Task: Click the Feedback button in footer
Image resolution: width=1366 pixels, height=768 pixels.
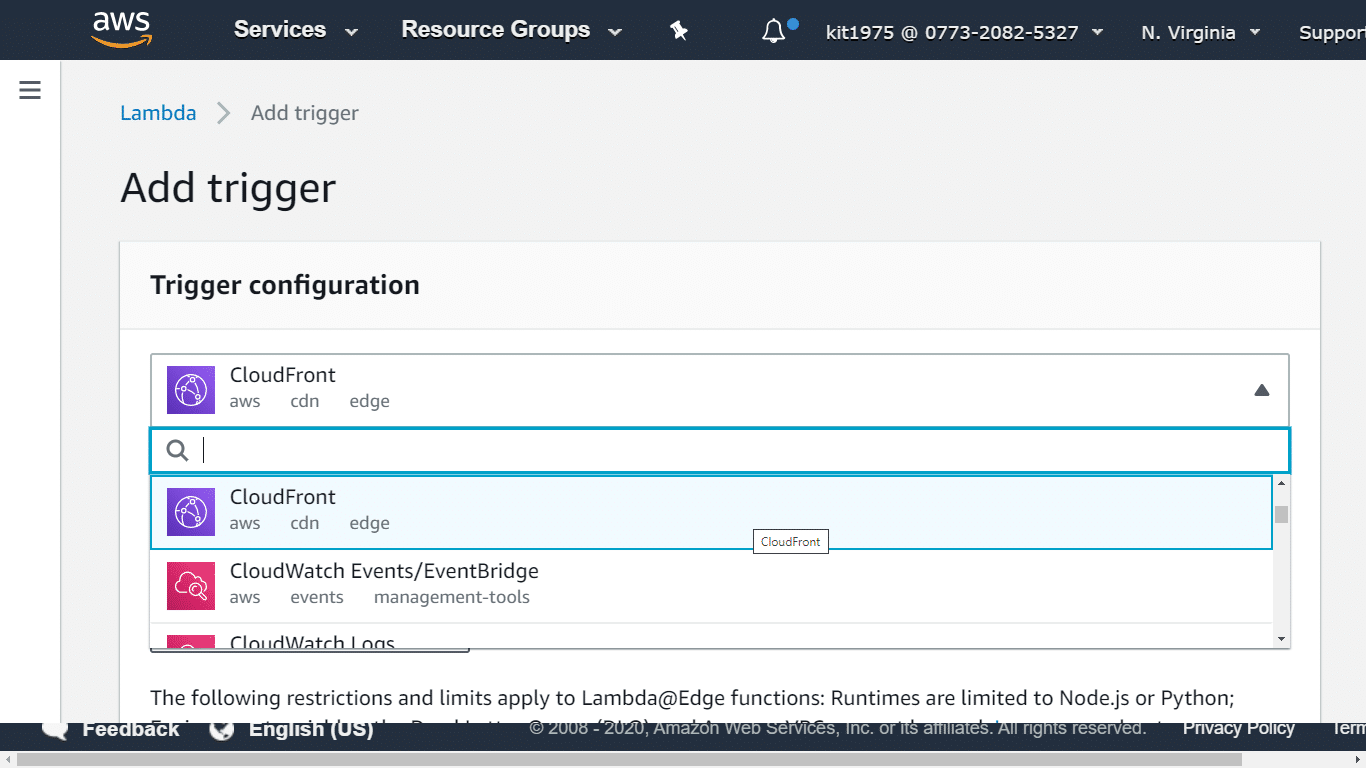Action: (112, 729)
